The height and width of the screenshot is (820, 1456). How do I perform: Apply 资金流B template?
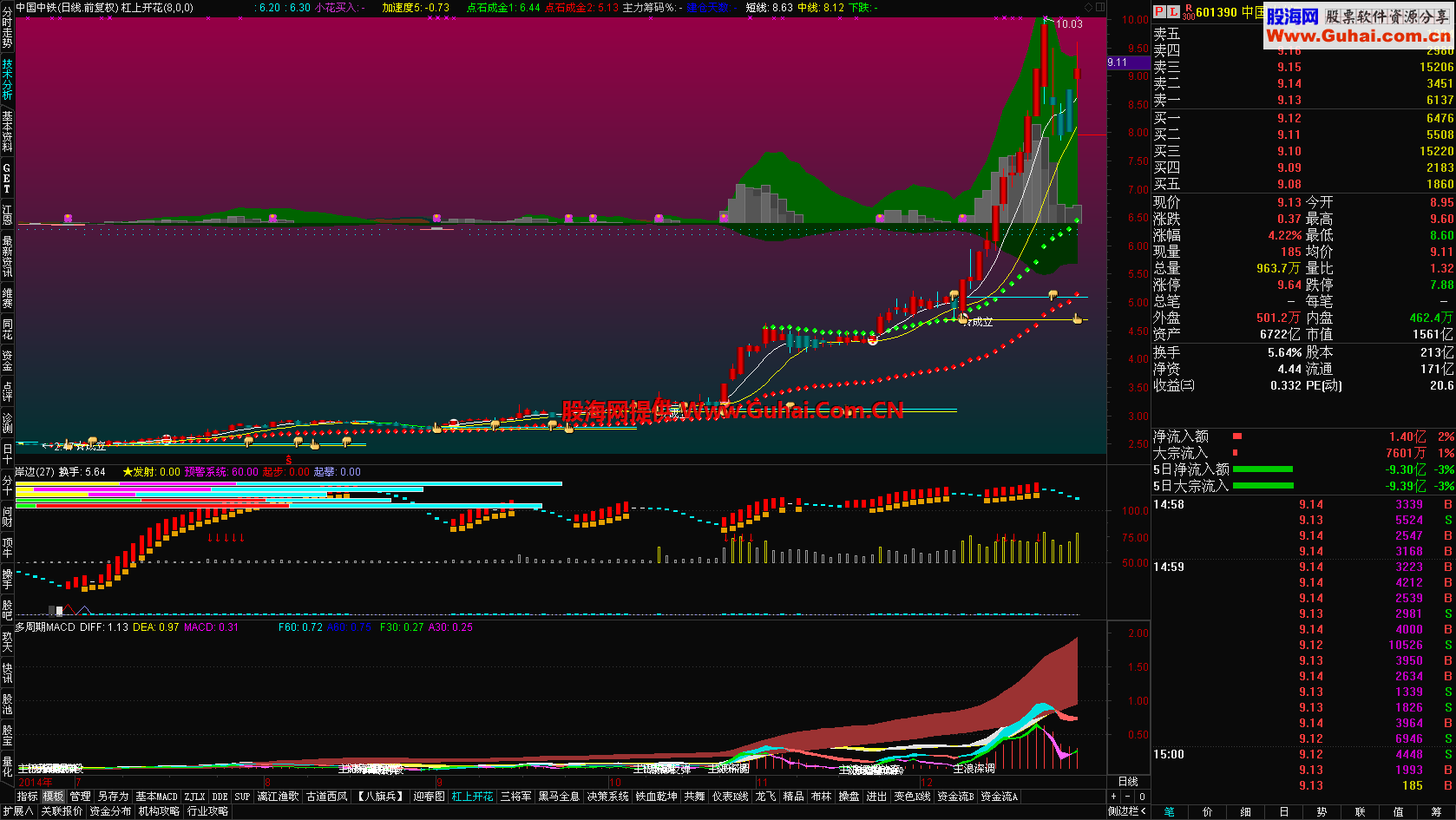(956, 797)
